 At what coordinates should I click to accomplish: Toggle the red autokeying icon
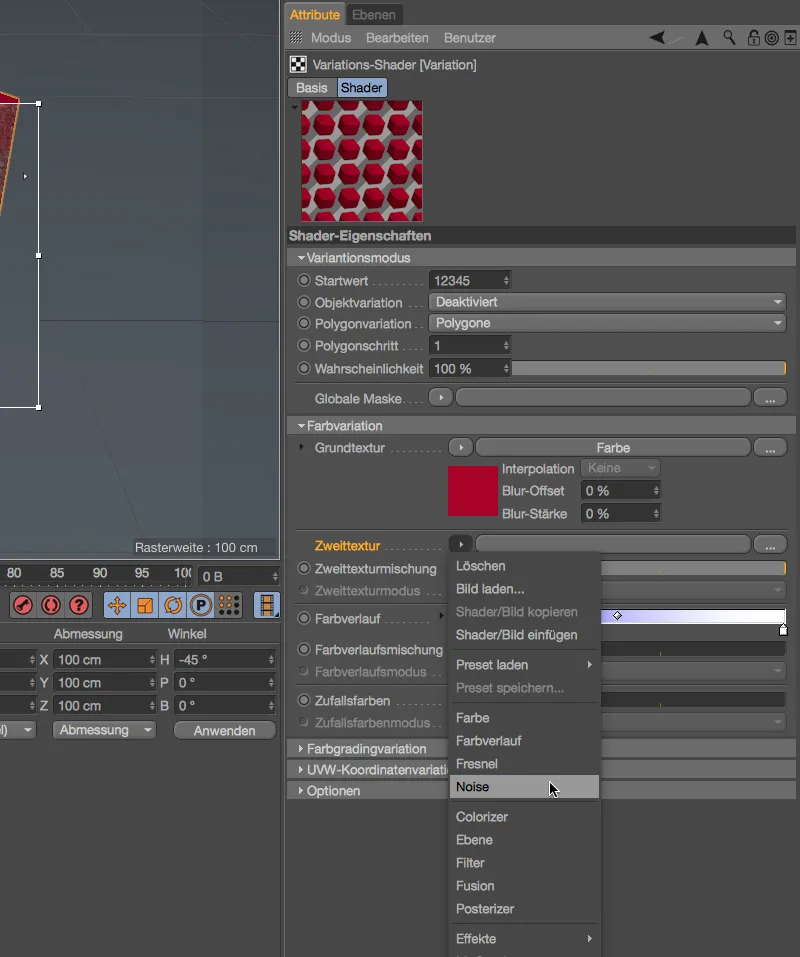point(51,605)
